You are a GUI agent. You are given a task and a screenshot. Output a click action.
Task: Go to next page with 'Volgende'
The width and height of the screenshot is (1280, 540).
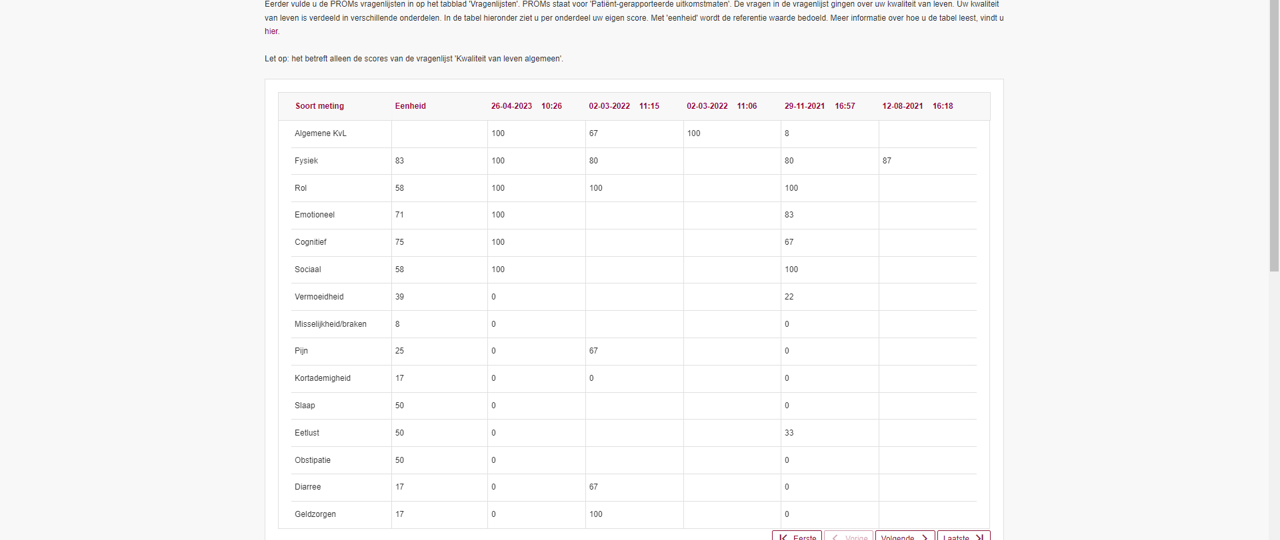pyautogui.click(x=904, y=537)
